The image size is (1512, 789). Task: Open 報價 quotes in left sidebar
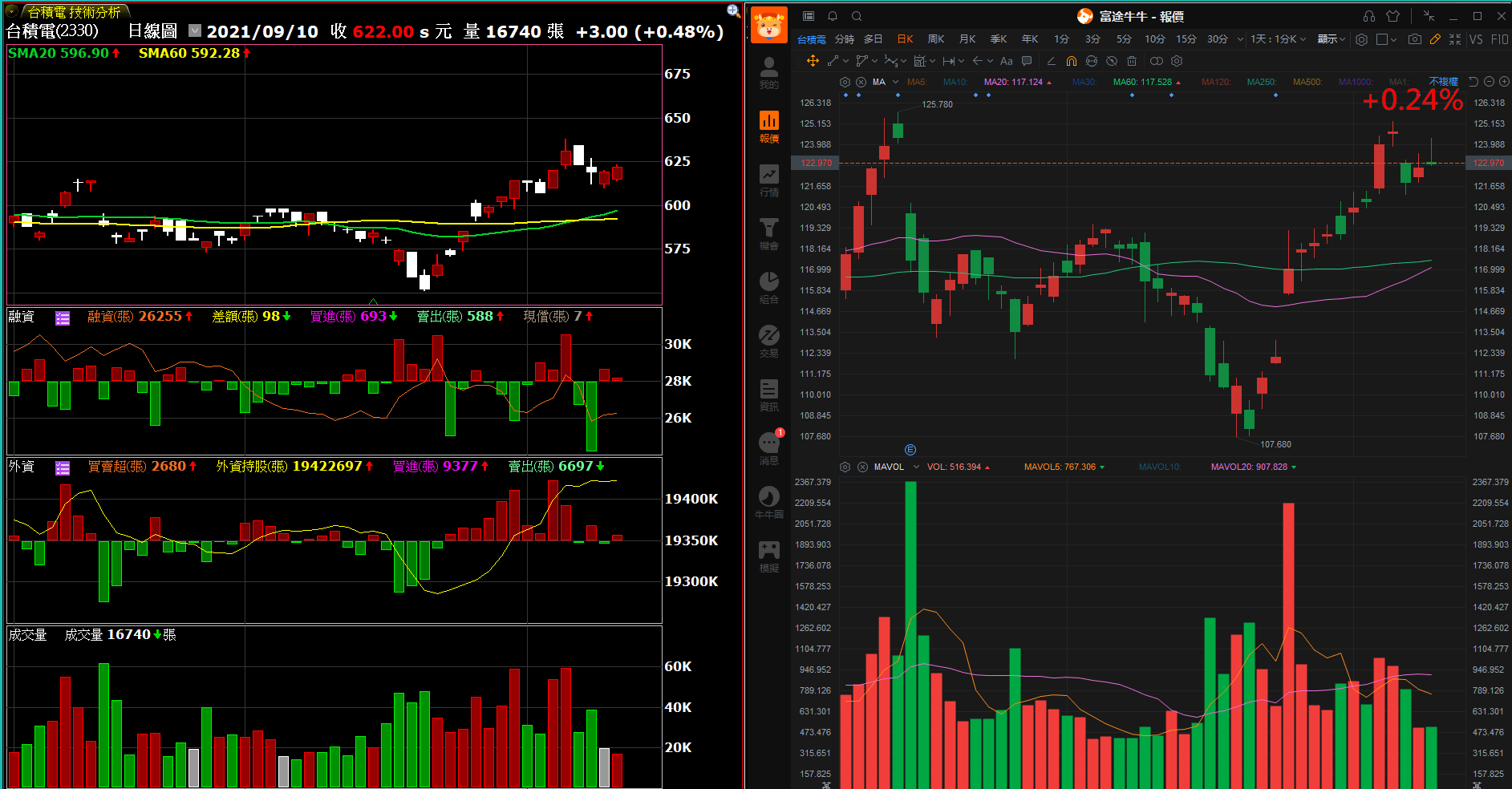point(769,127)
